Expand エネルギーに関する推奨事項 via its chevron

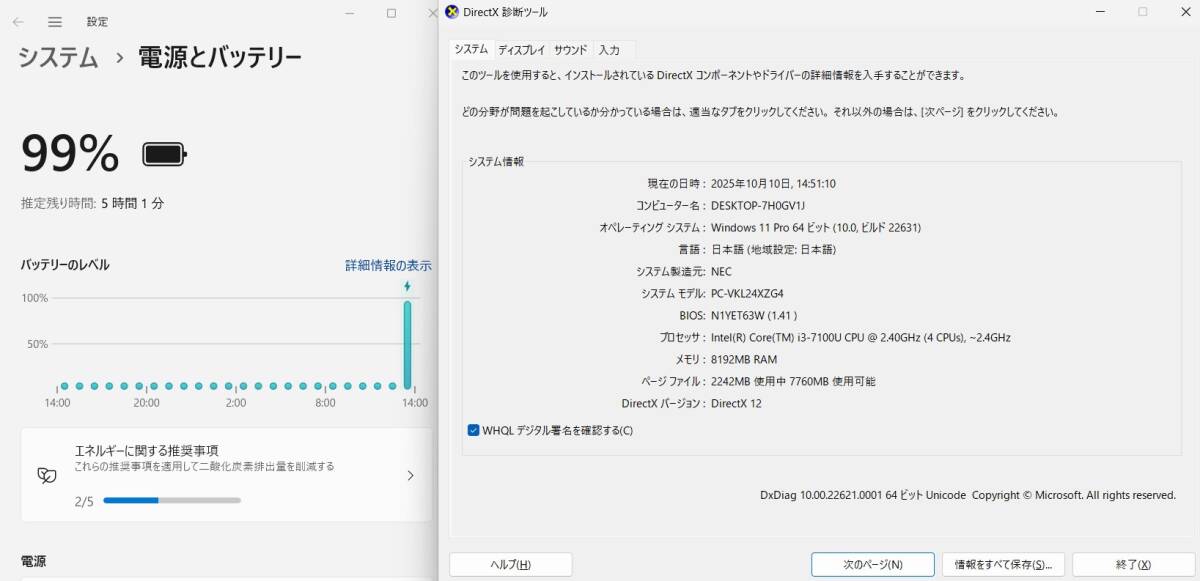pyautogui.click(x=410, y=476)
